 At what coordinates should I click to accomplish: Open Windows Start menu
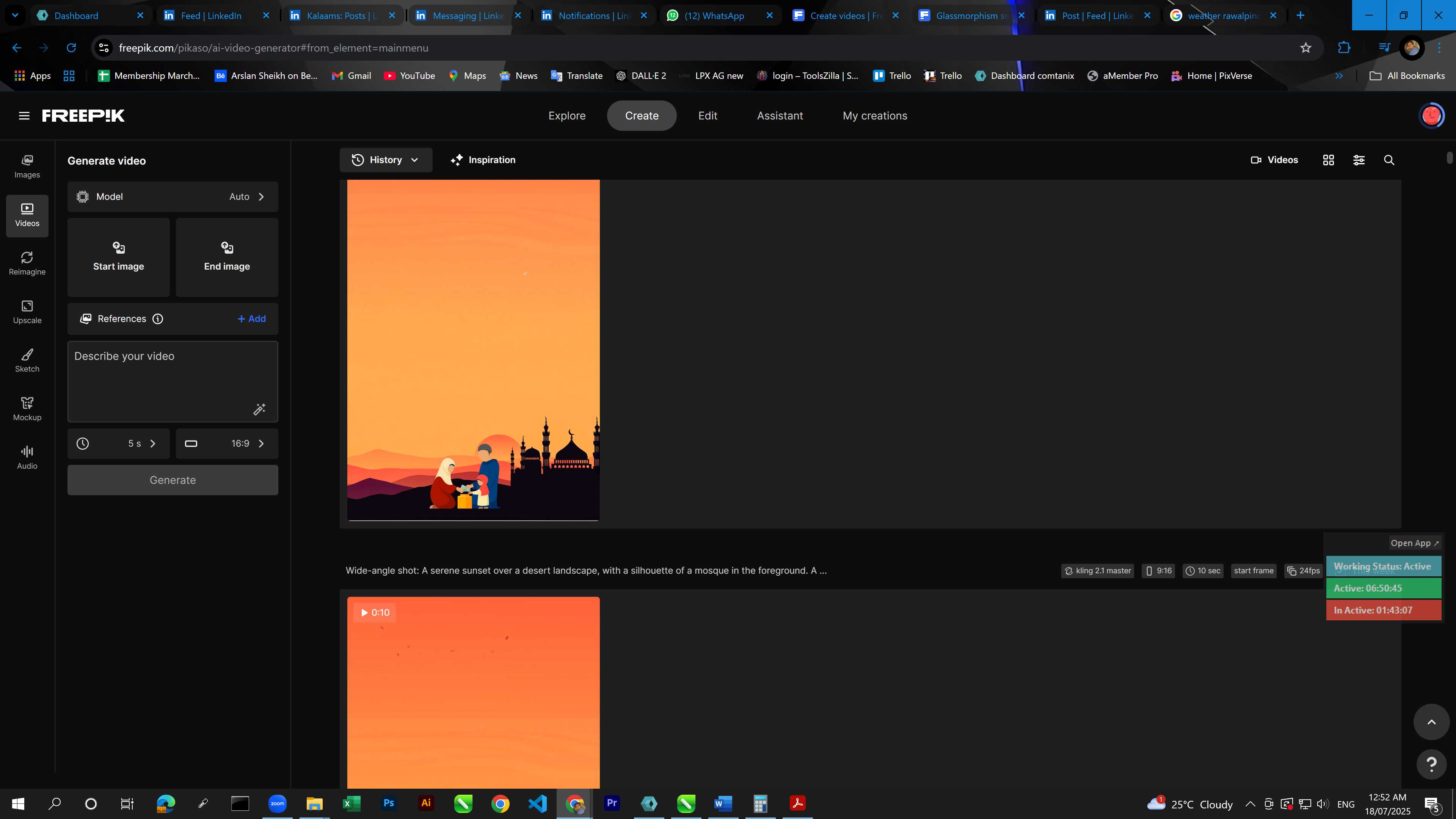pyautogui.click(x=18, y=803)
